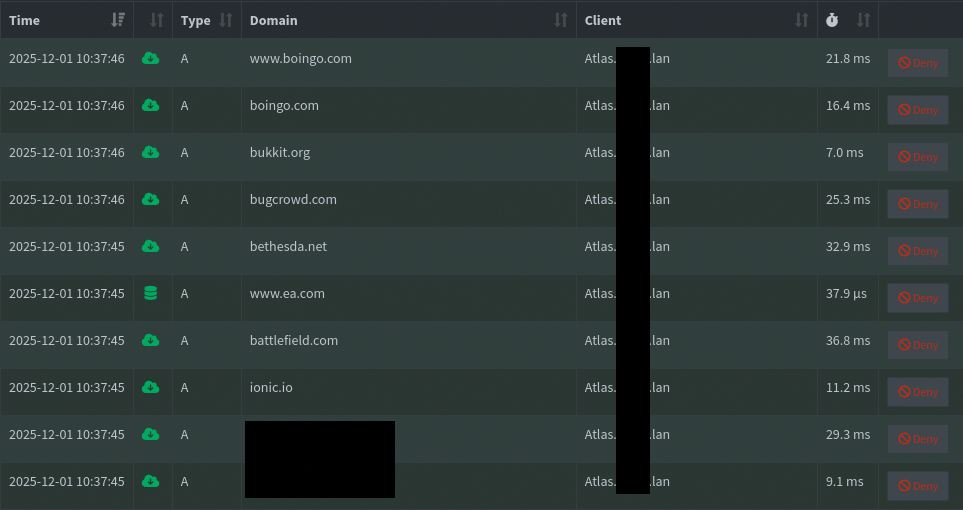Click the cloud status icon for ionic.io
Viewport: 963px width, 510px height.
pos(150,388)
